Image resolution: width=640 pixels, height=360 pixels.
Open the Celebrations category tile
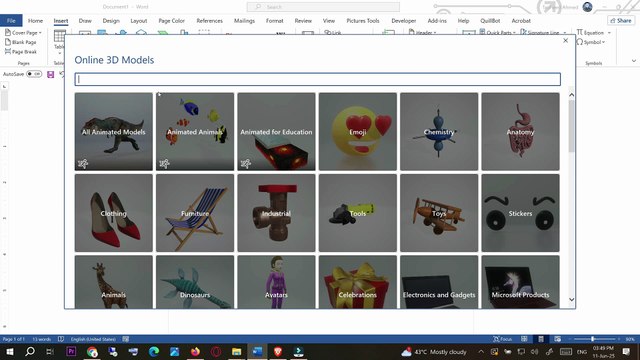[x=358, y=282]
